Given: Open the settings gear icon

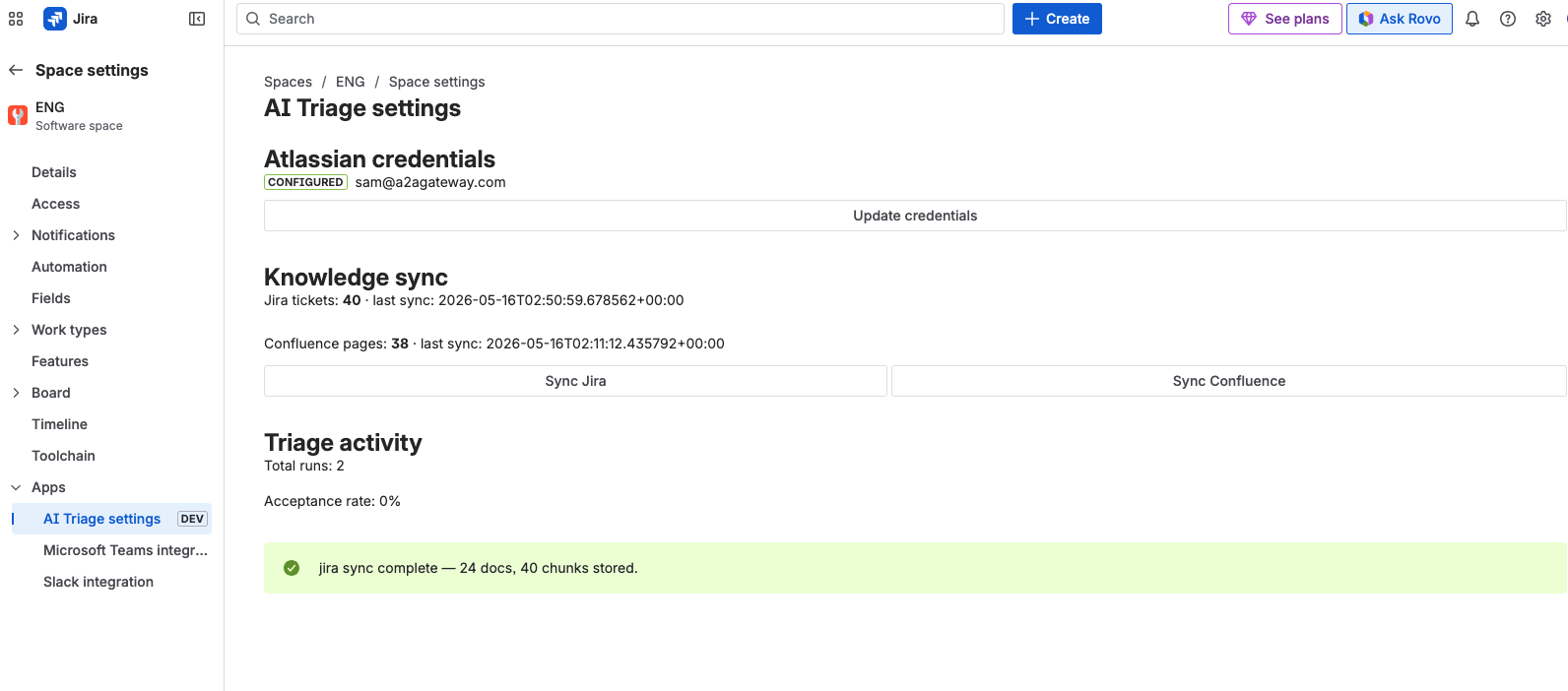Looking at the screenshot, I should [1543, 19].
